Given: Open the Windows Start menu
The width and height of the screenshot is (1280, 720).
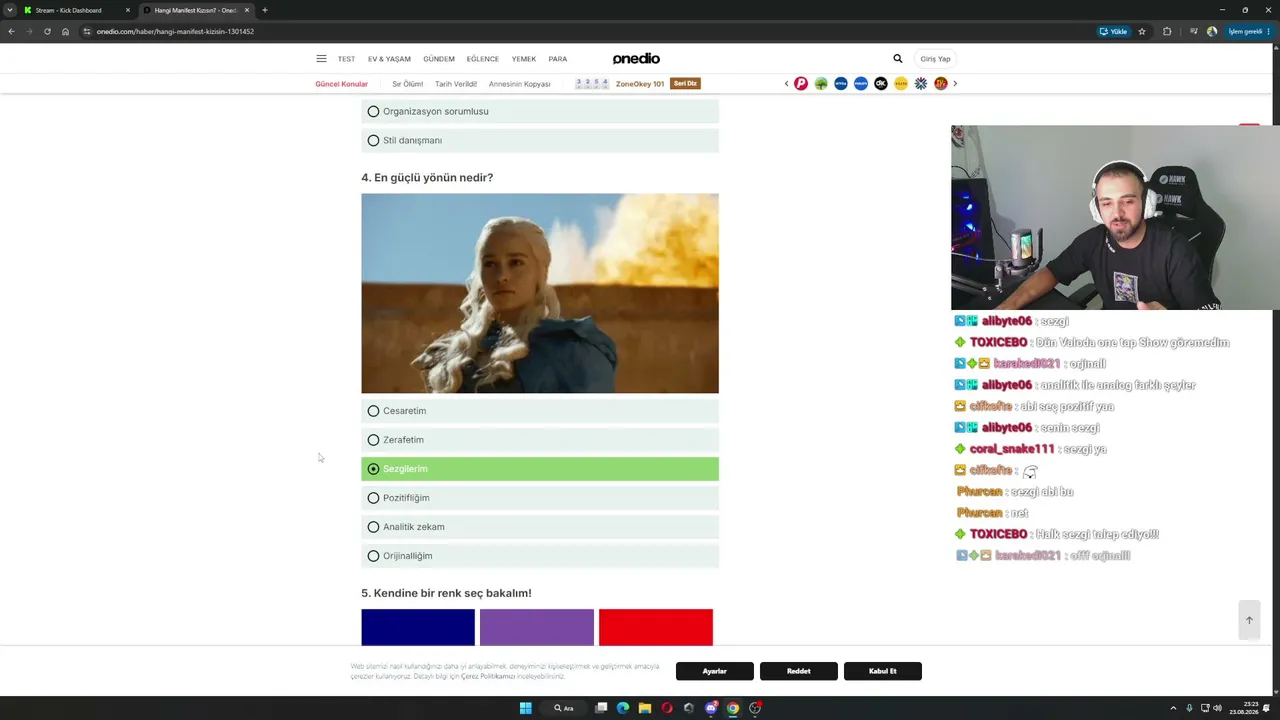Looking at the screenshot, I should (x=525, y=708).
